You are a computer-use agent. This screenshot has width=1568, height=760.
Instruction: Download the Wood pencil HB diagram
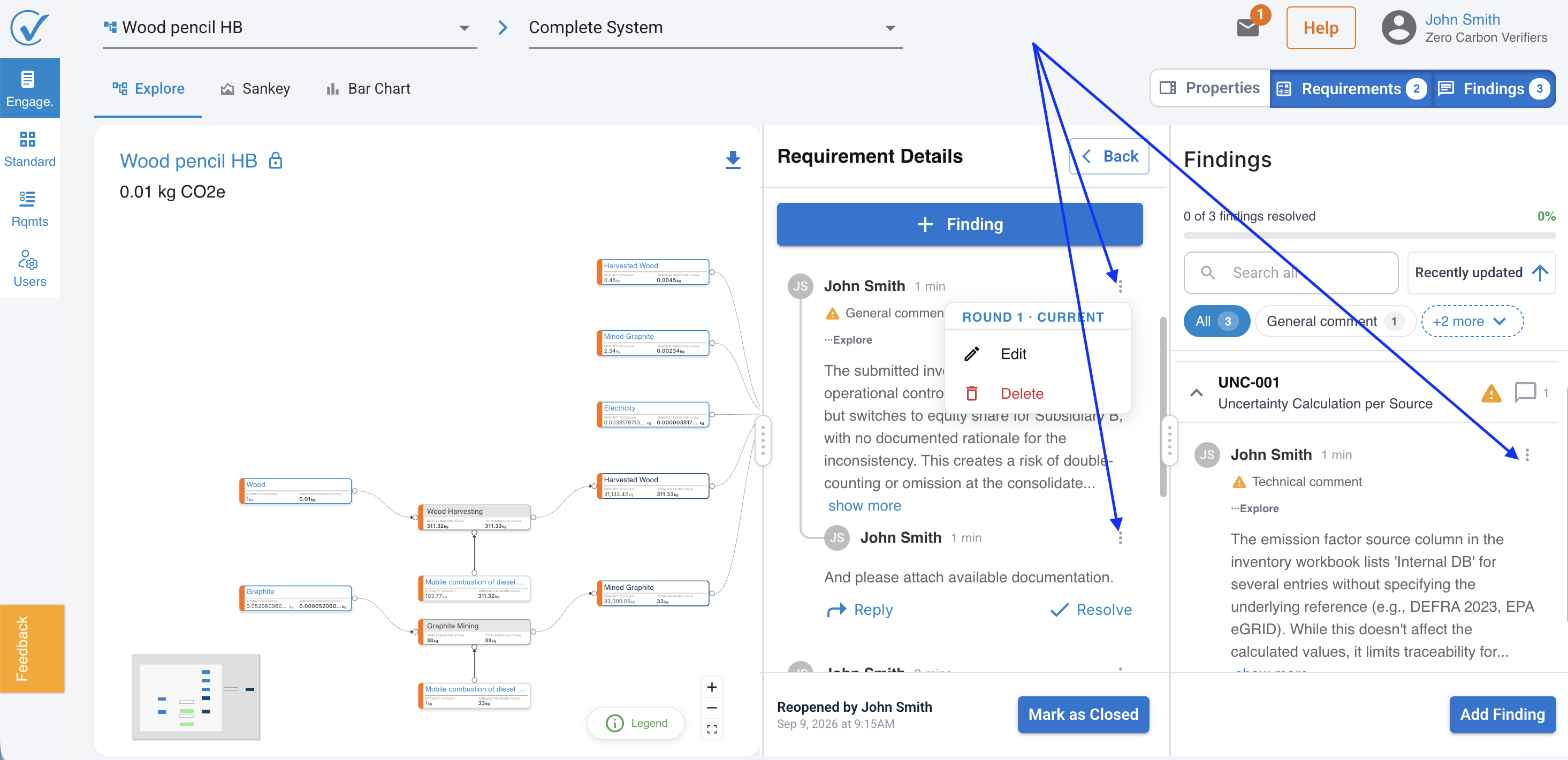click(733, 160)
